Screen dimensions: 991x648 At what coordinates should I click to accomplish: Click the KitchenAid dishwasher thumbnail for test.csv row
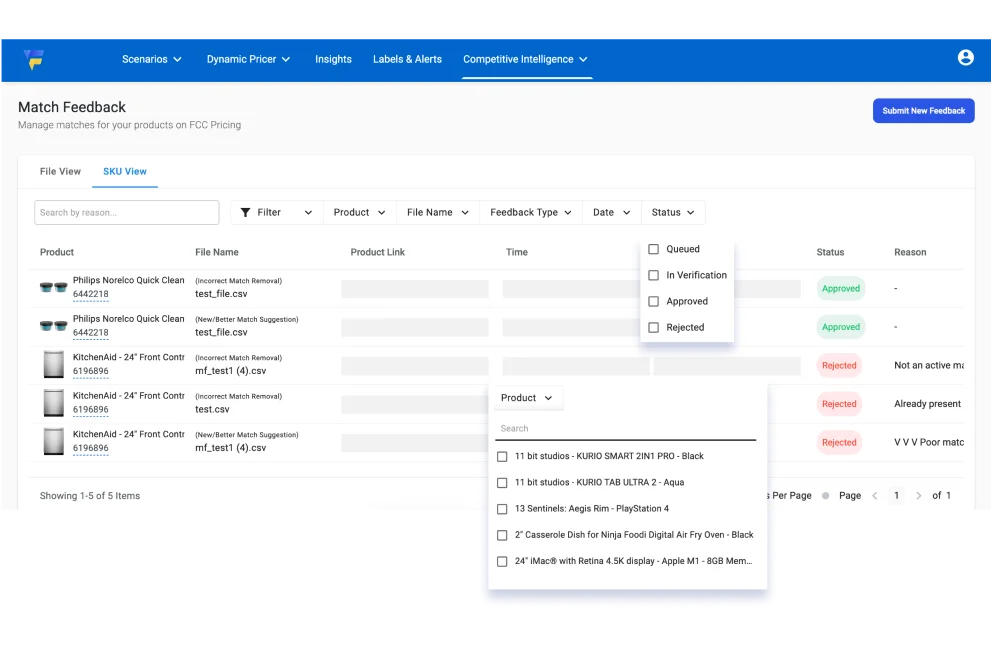pos(54,403)
